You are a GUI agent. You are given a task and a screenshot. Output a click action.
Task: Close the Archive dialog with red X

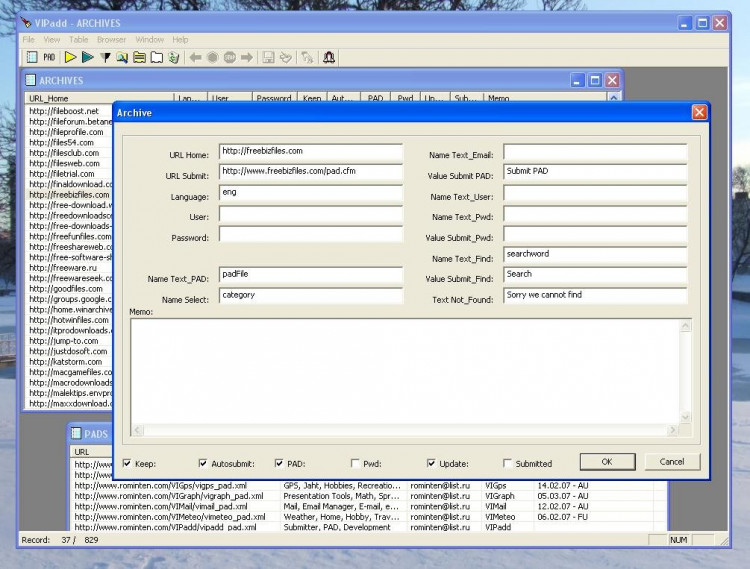tap(699, 112)
